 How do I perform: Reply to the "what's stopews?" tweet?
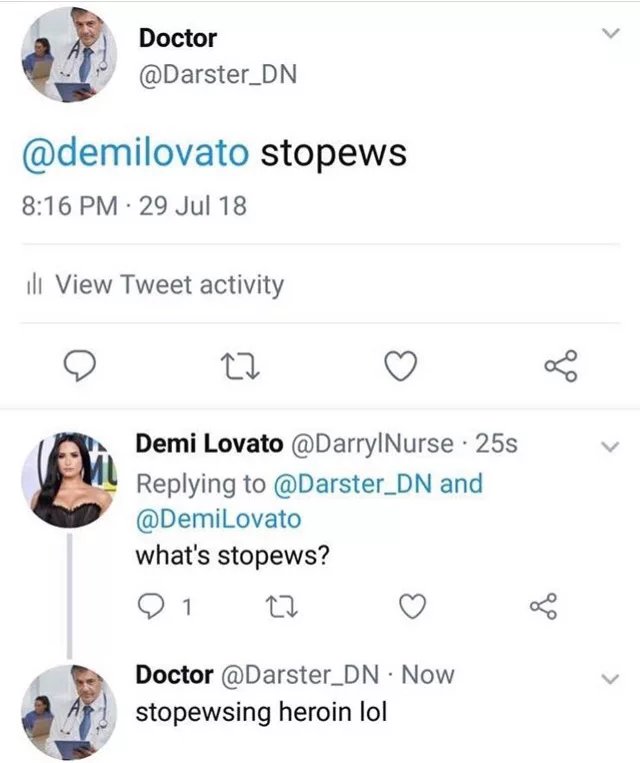150,606
